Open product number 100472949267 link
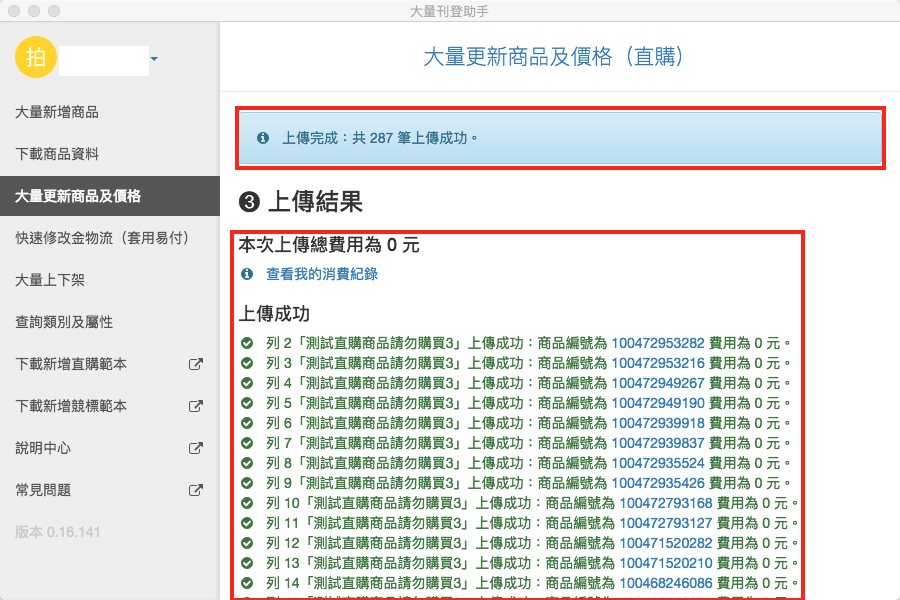Image resolution: width=900 pixels, height=600 pixels. (658, 383)
